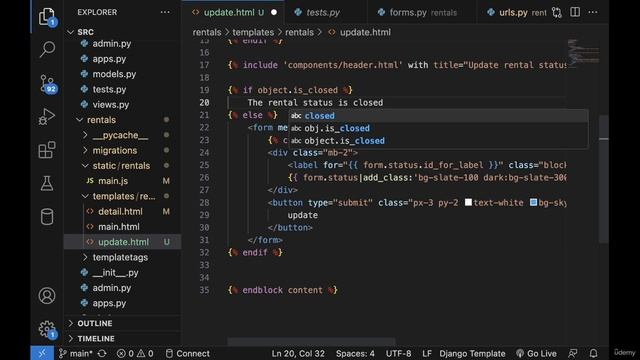Click the Ln 20, Col 32 indicator
Image resolution: width=640 pixels, height=360 pixels.
298,353
